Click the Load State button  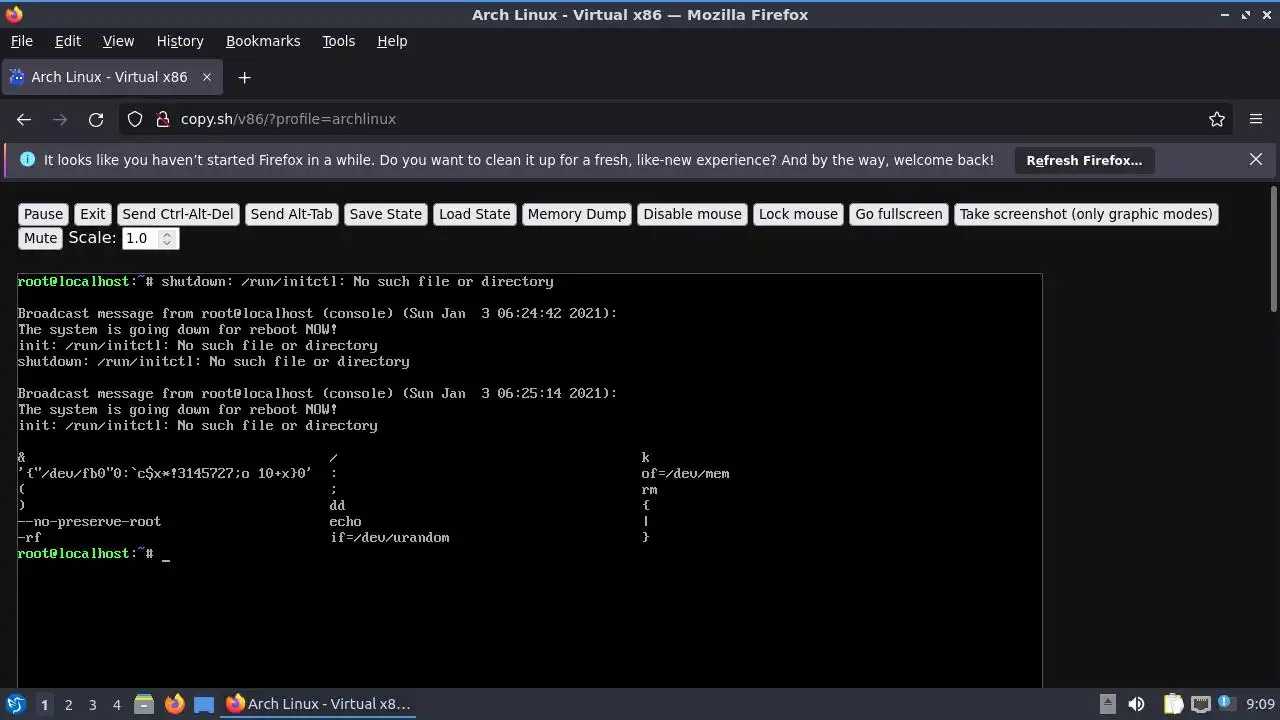click(x=475, y=214)
